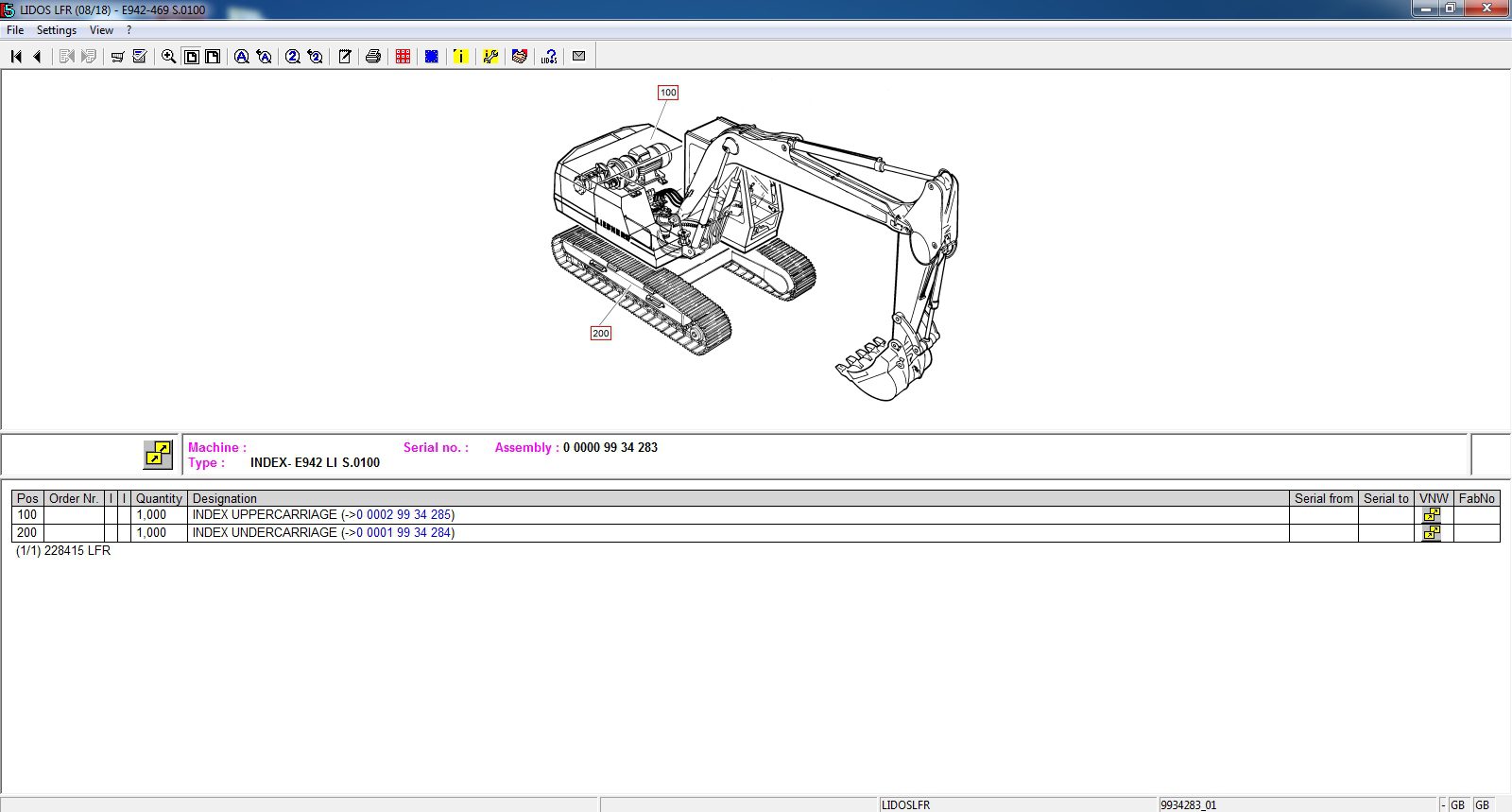This screenshot has width=1512, height=812.
Task: Select the Pos 100 cell
Action: click(27, 515)
